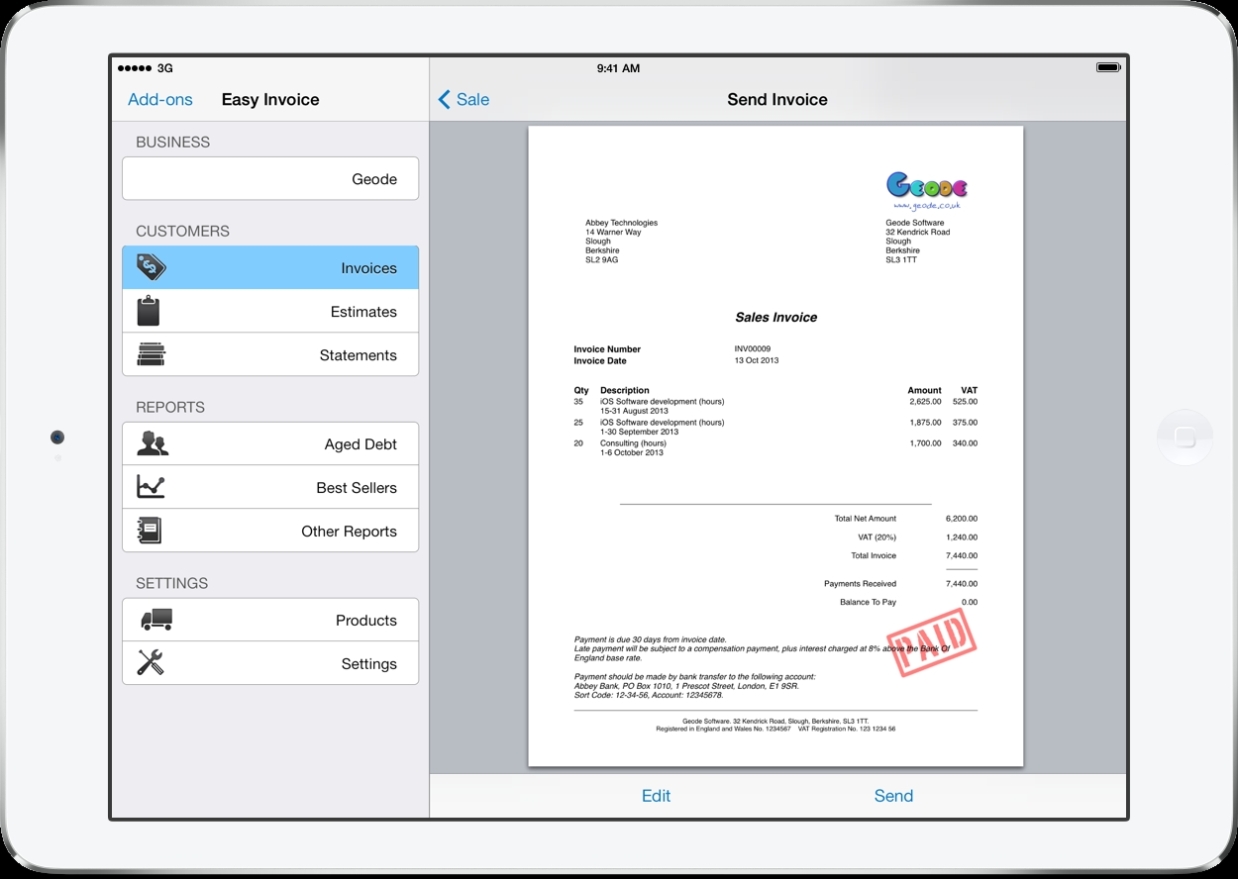Tap the REPORTS section header

tap(170, 407)
